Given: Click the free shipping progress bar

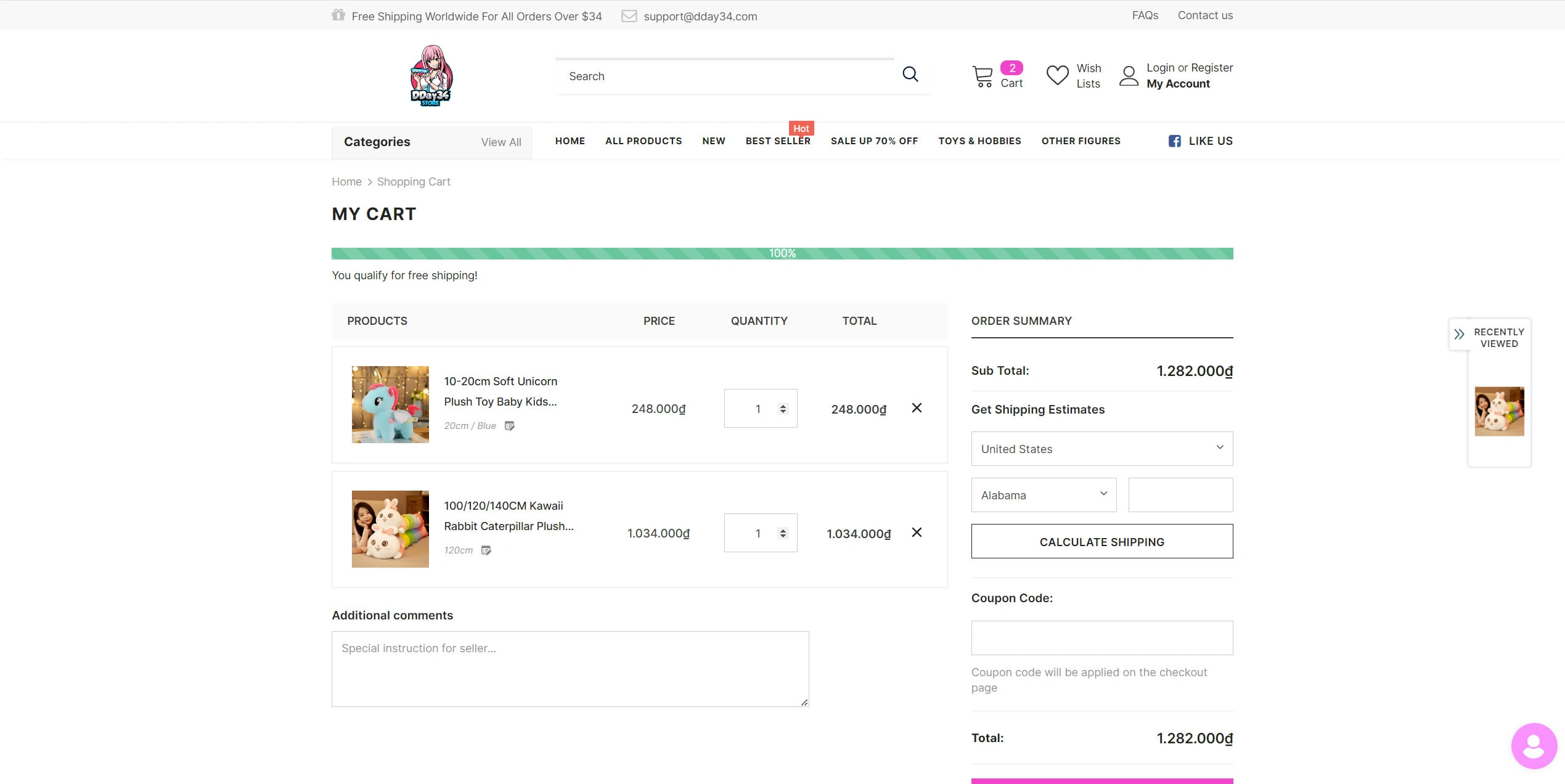Looking at the screenshot, I should pos(782,253).
